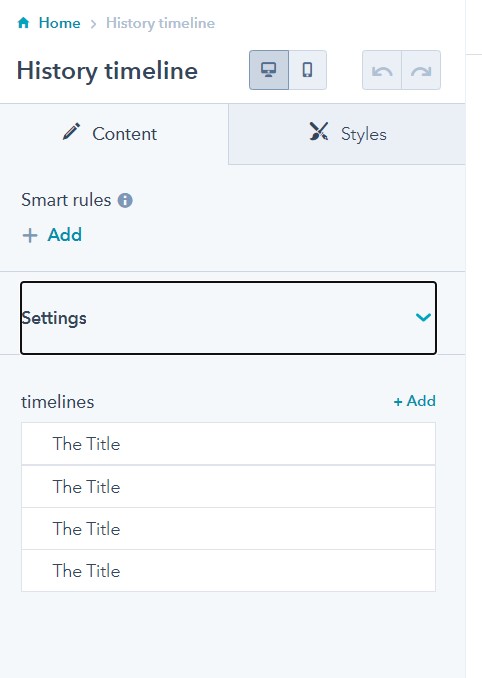Open the Content tab

[x=114, y=134]
